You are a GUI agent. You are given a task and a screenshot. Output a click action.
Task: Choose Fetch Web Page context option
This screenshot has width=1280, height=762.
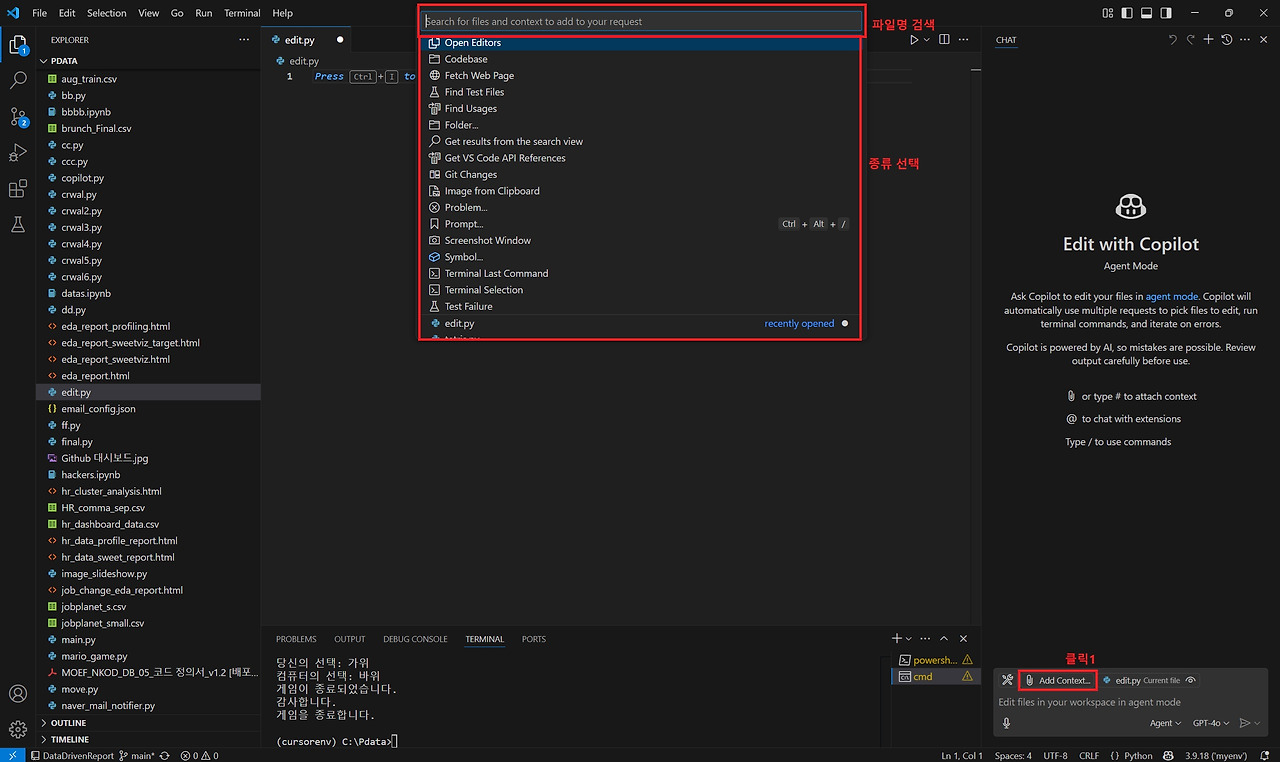click(640, 76)
